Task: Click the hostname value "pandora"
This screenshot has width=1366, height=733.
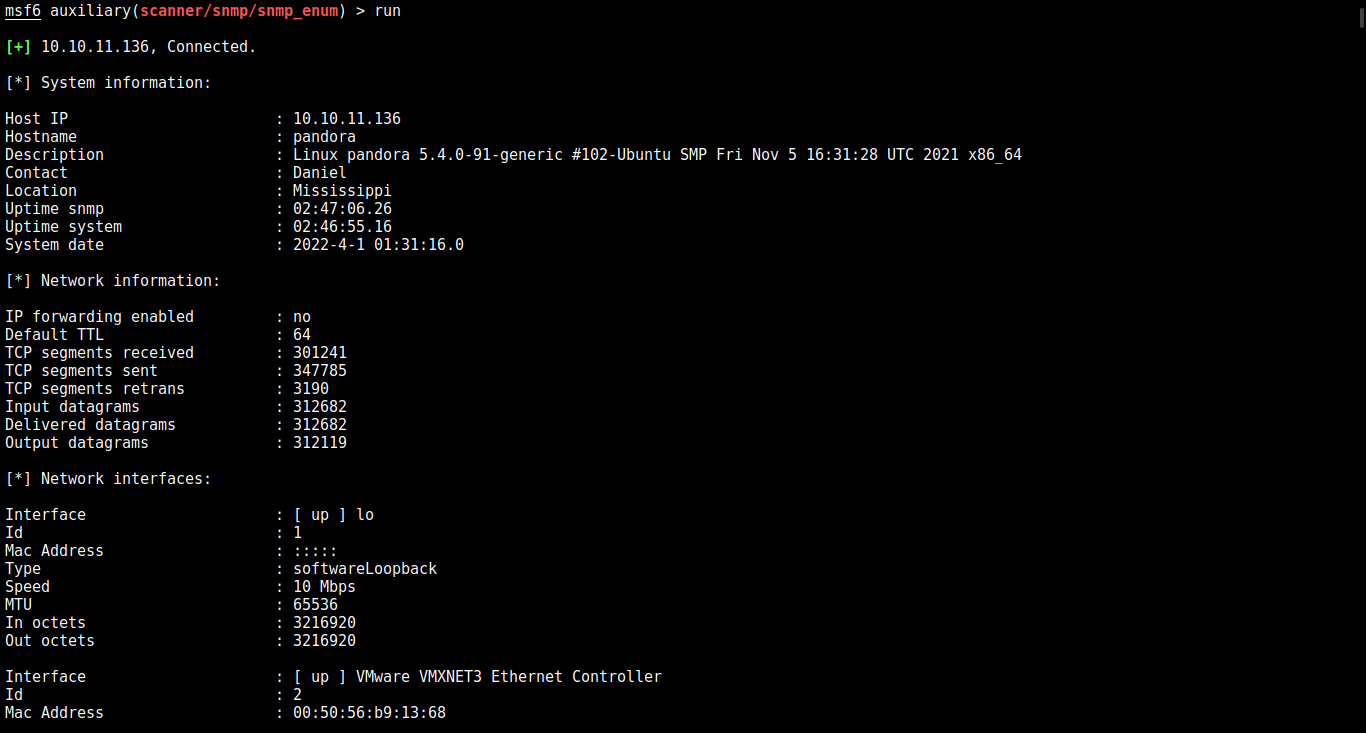Action: point(324,137)
